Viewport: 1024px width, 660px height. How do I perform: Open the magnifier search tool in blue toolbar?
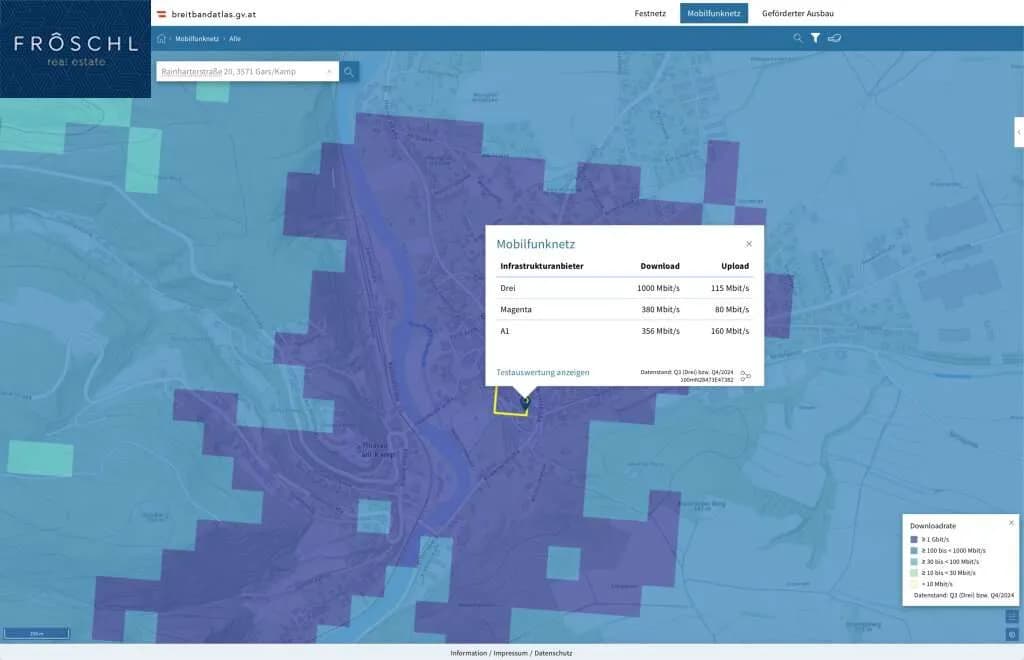(797, 38)
